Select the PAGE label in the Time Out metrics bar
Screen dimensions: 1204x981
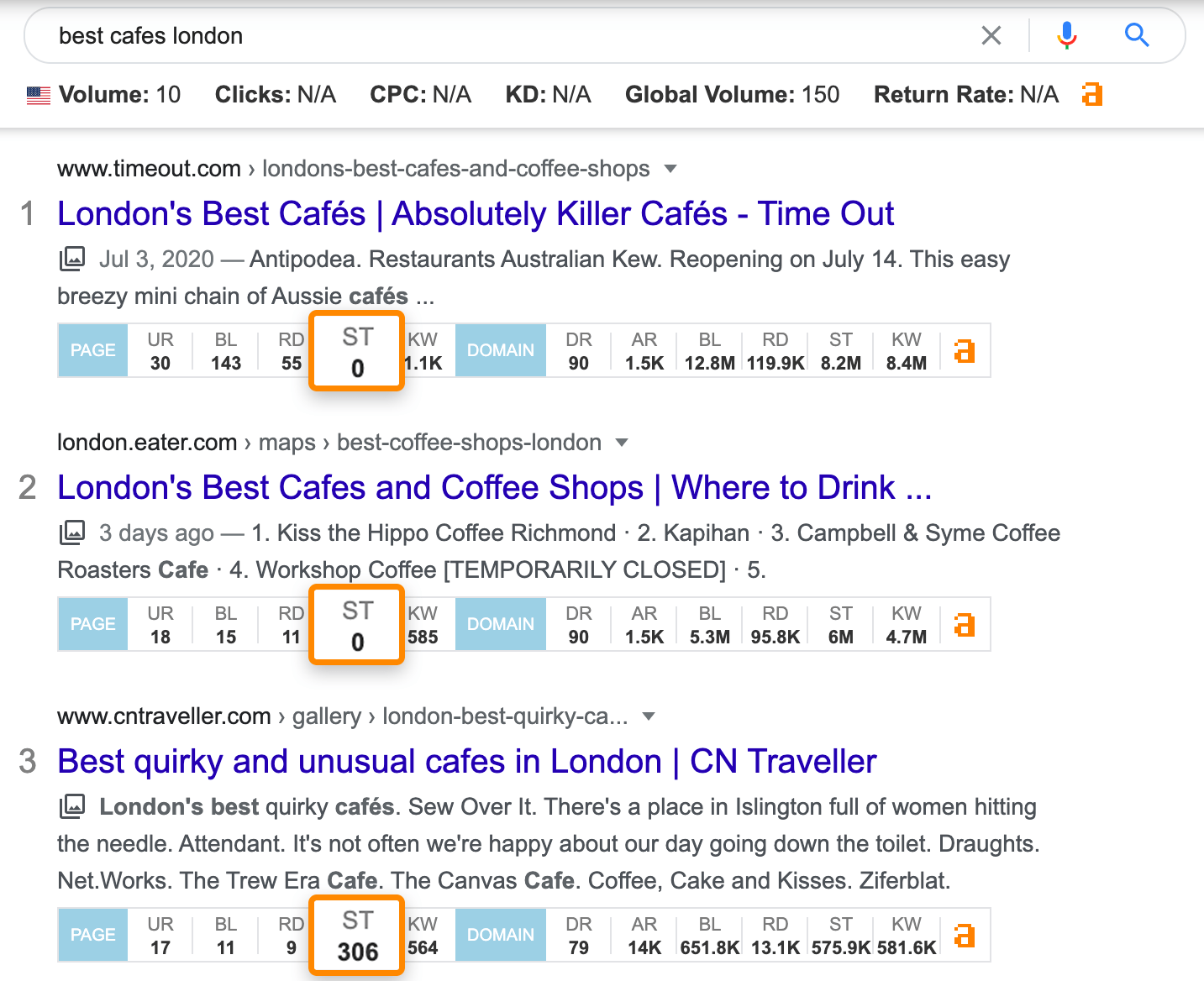[x=92, y=350]
